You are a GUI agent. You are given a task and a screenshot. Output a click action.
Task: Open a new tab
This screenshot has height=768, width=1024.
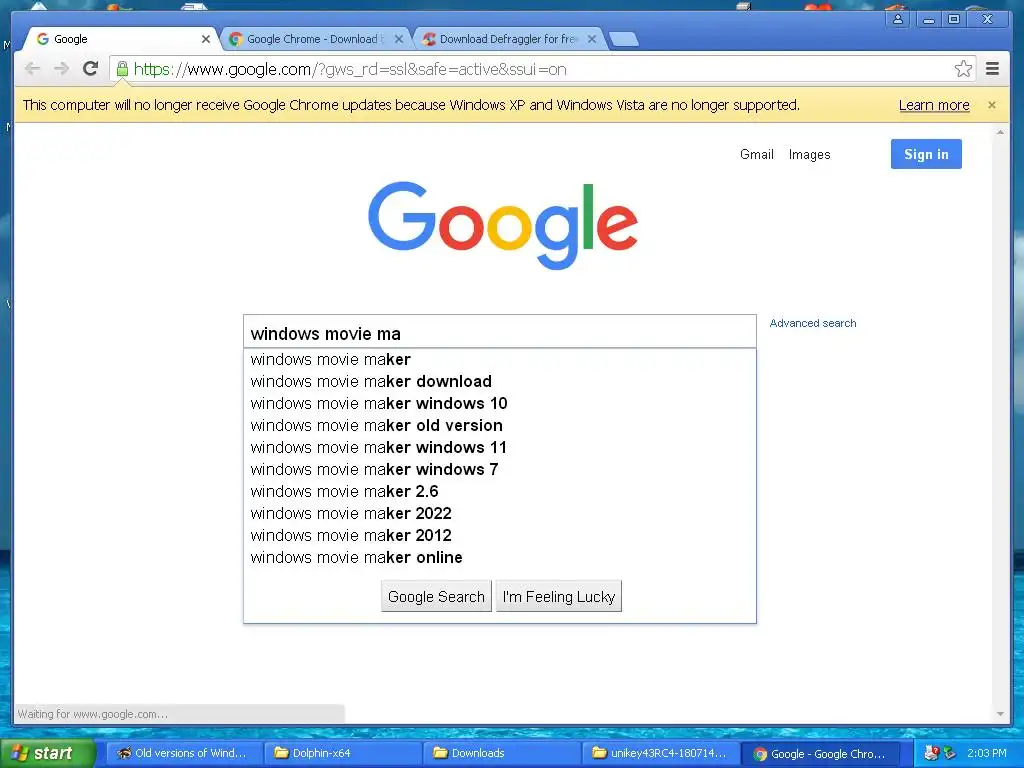click(x=624, y=40)
